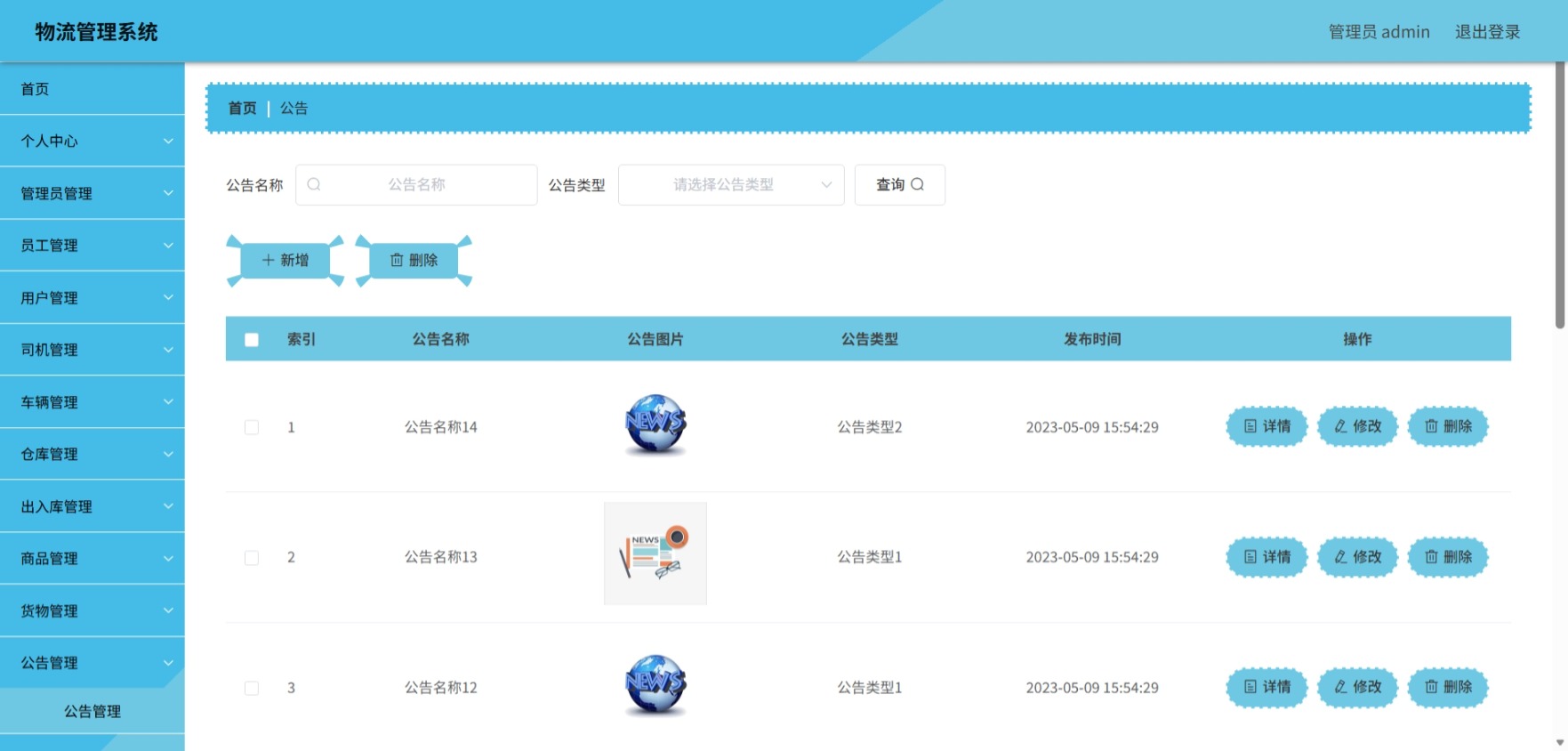Check the checkbox for row 1
Image resolution: width=1568 pixels, height=751 pixels.
pyautogui.click(x=252, y=427)
